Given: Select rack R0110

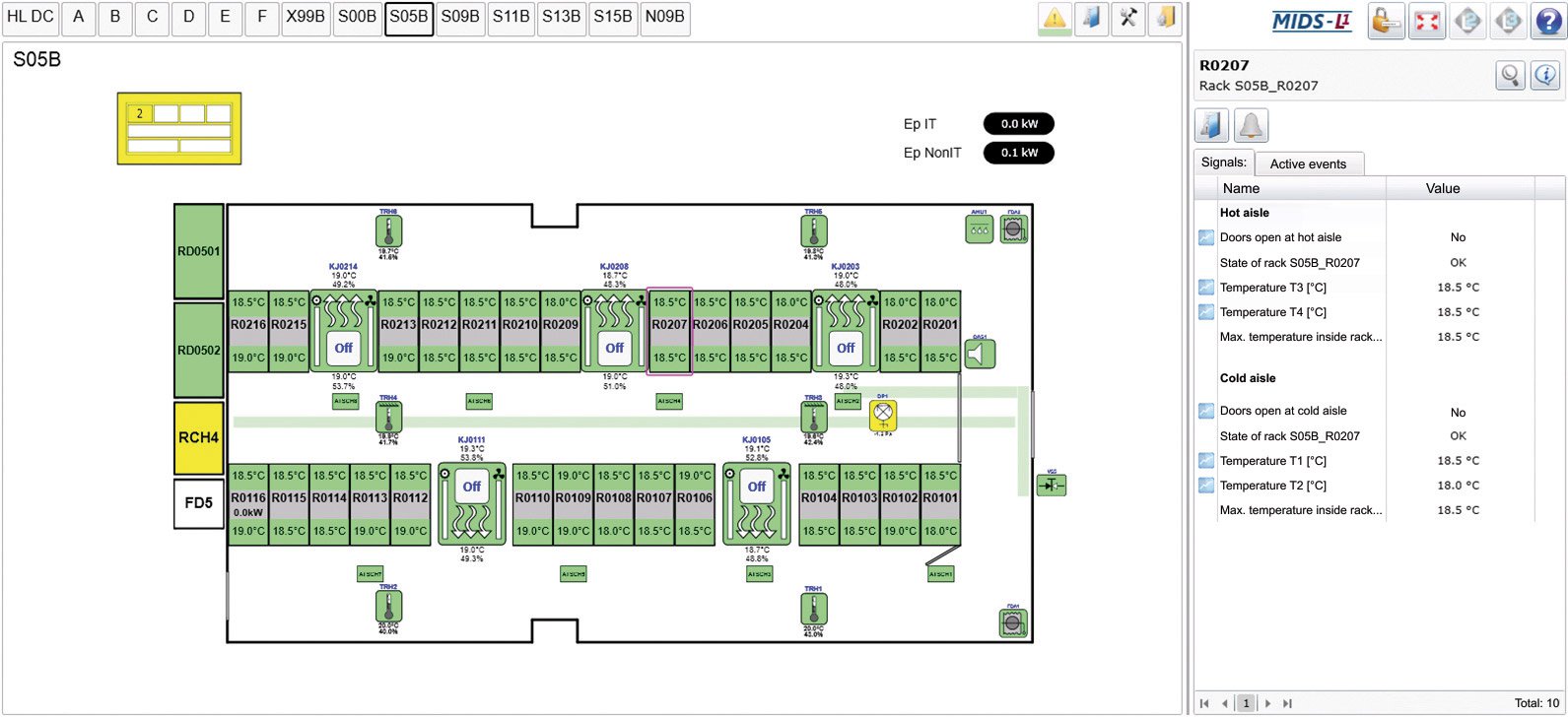Looking at the screenshot, I should tap(532, 503).
